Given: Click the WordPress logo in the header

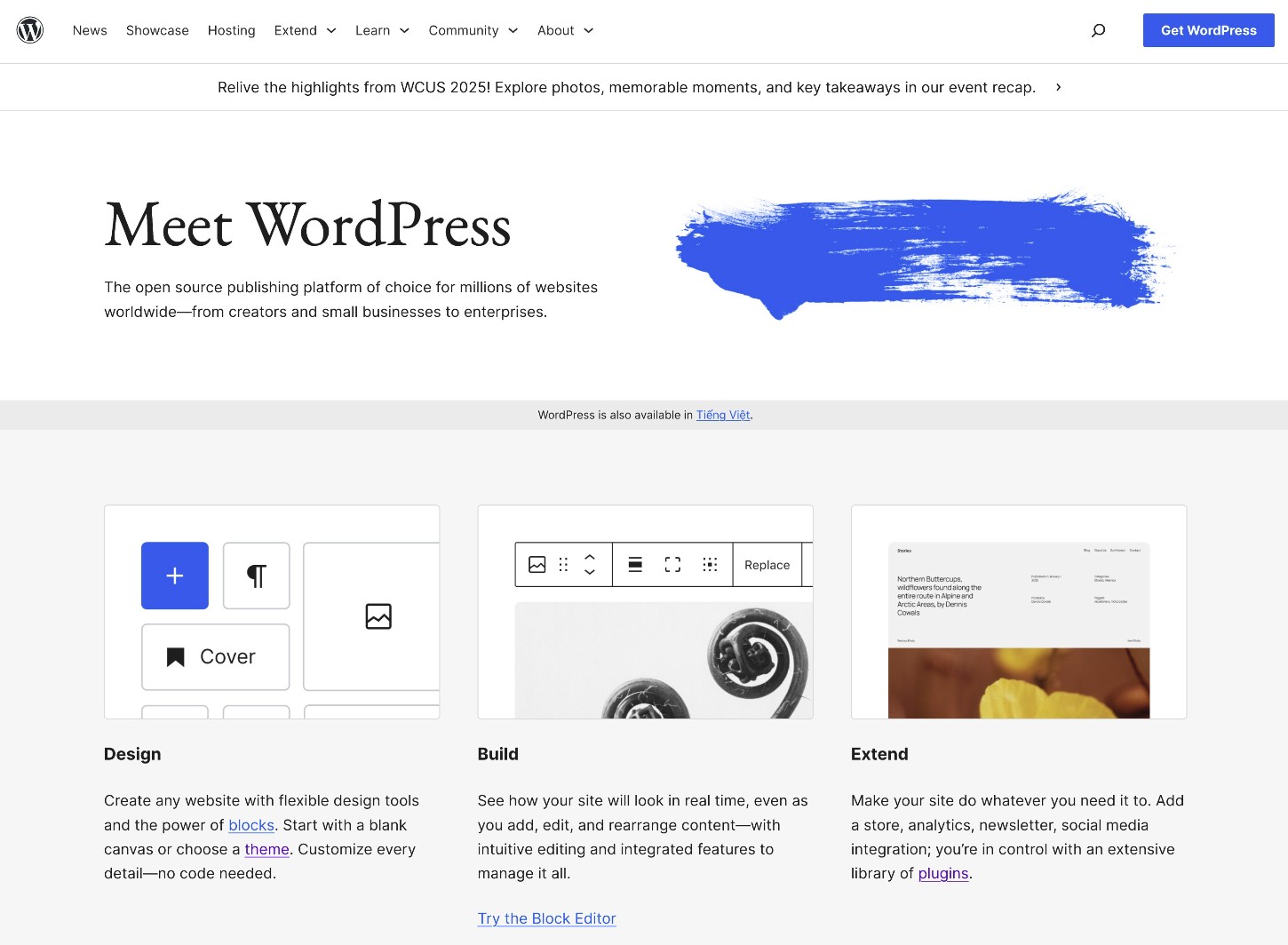Looking at the screenshot, I should click(29, 29).
